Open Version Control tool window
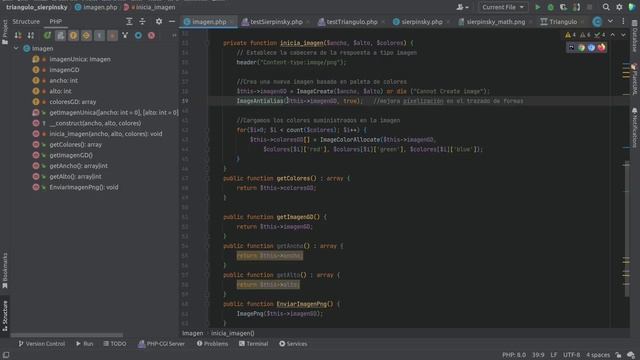640x360 pixels. coord(42,344)
